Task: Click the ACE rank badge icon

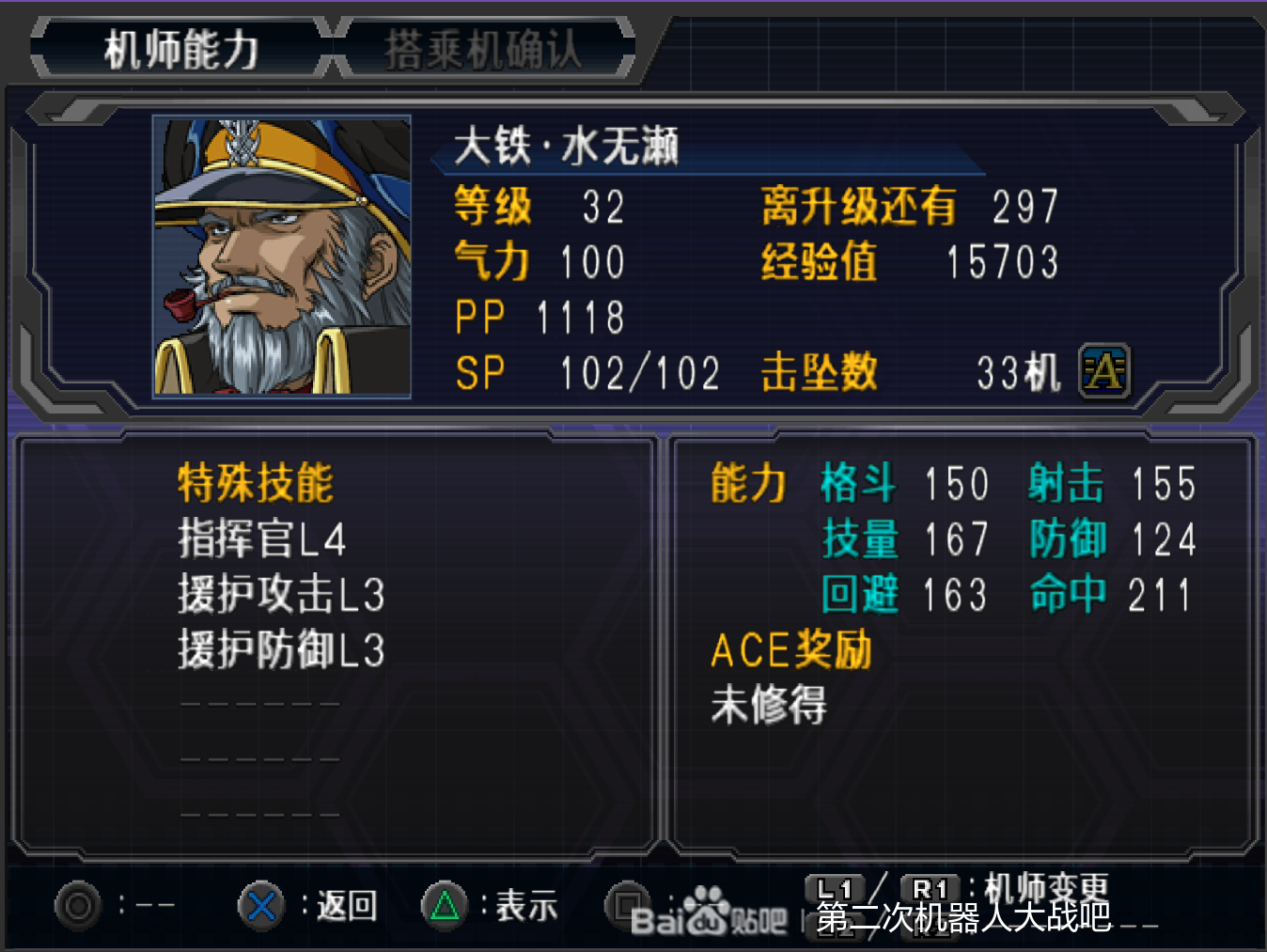Action: 1104,371
